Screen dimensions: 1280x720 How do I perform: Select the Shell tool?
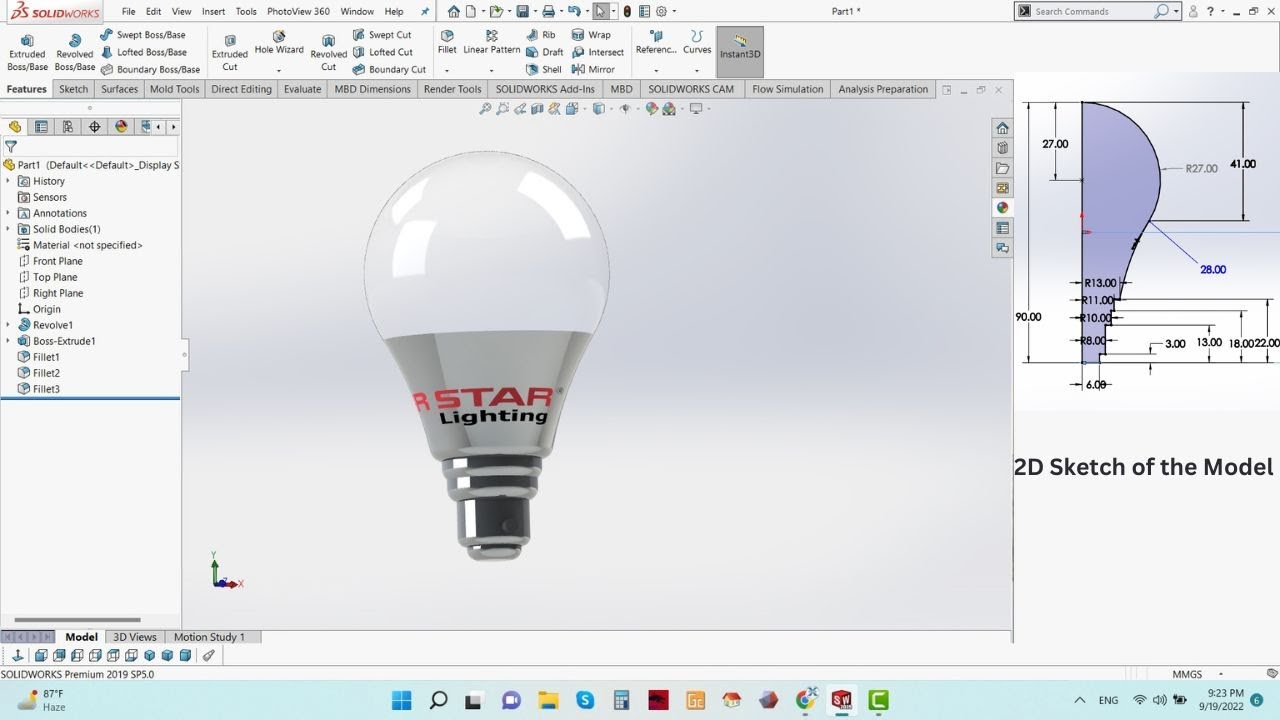point(544,70)
